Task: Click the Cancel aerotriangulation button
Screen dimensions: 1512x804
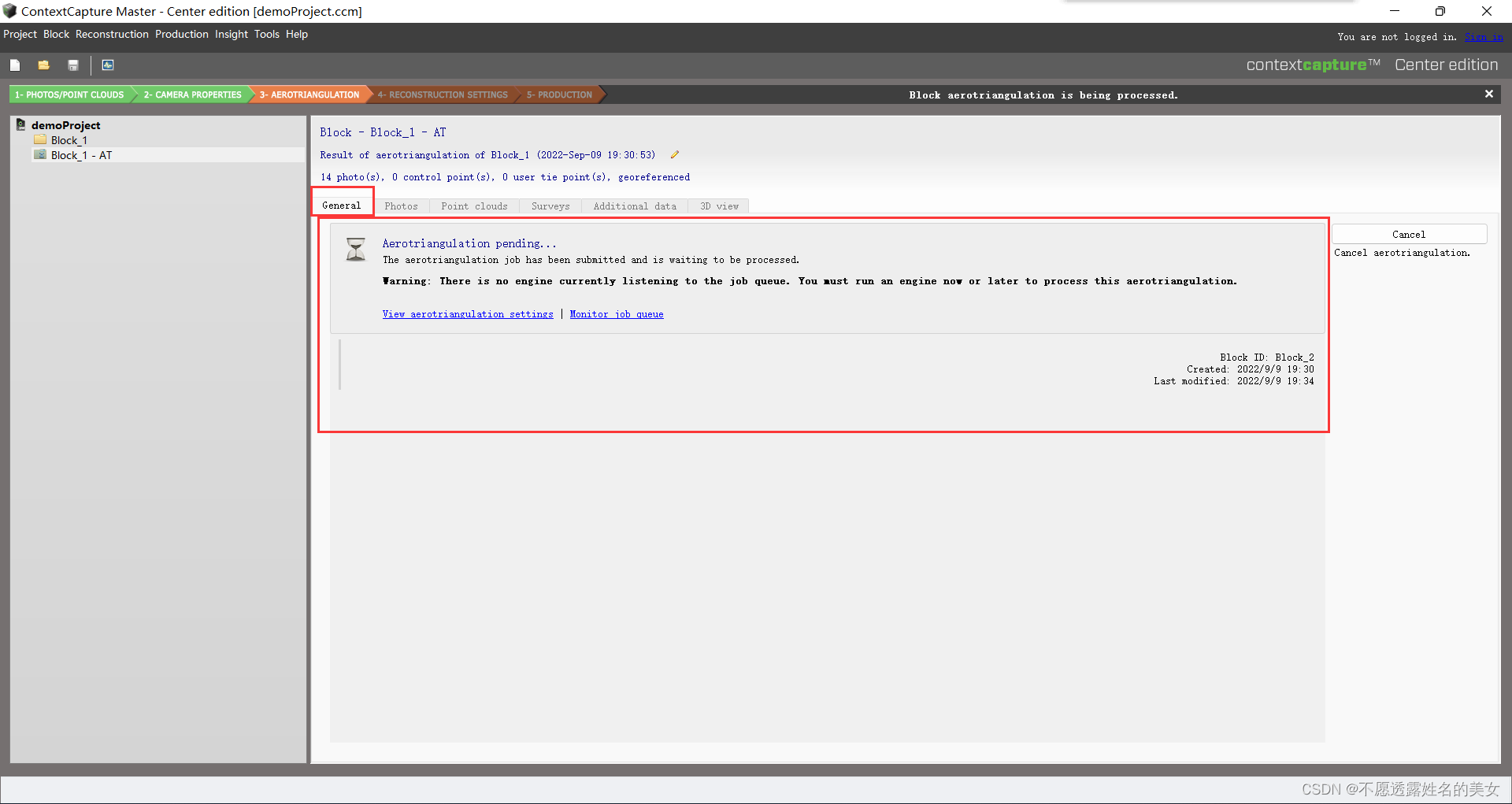Action: pos(1409,235)
